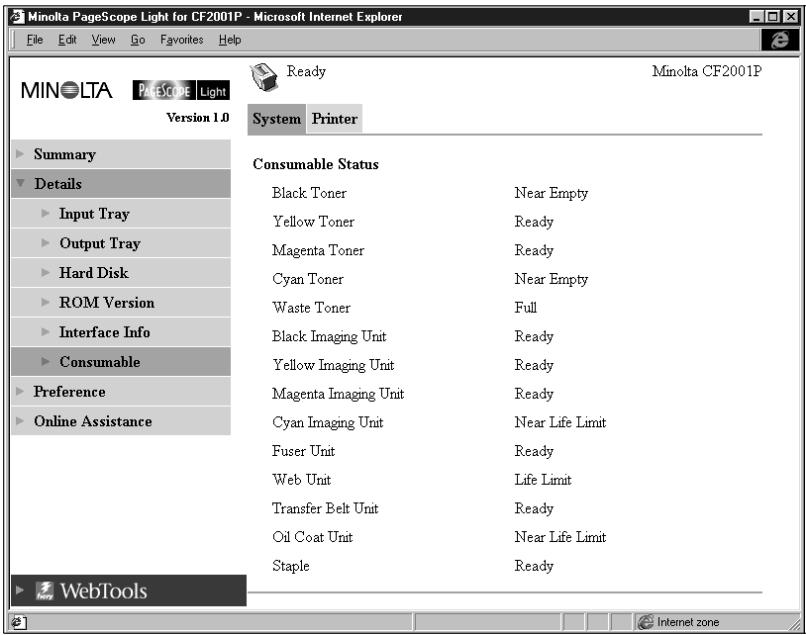The image size is (806, 635).
Task: Open the Go menu
Action: 137,40
